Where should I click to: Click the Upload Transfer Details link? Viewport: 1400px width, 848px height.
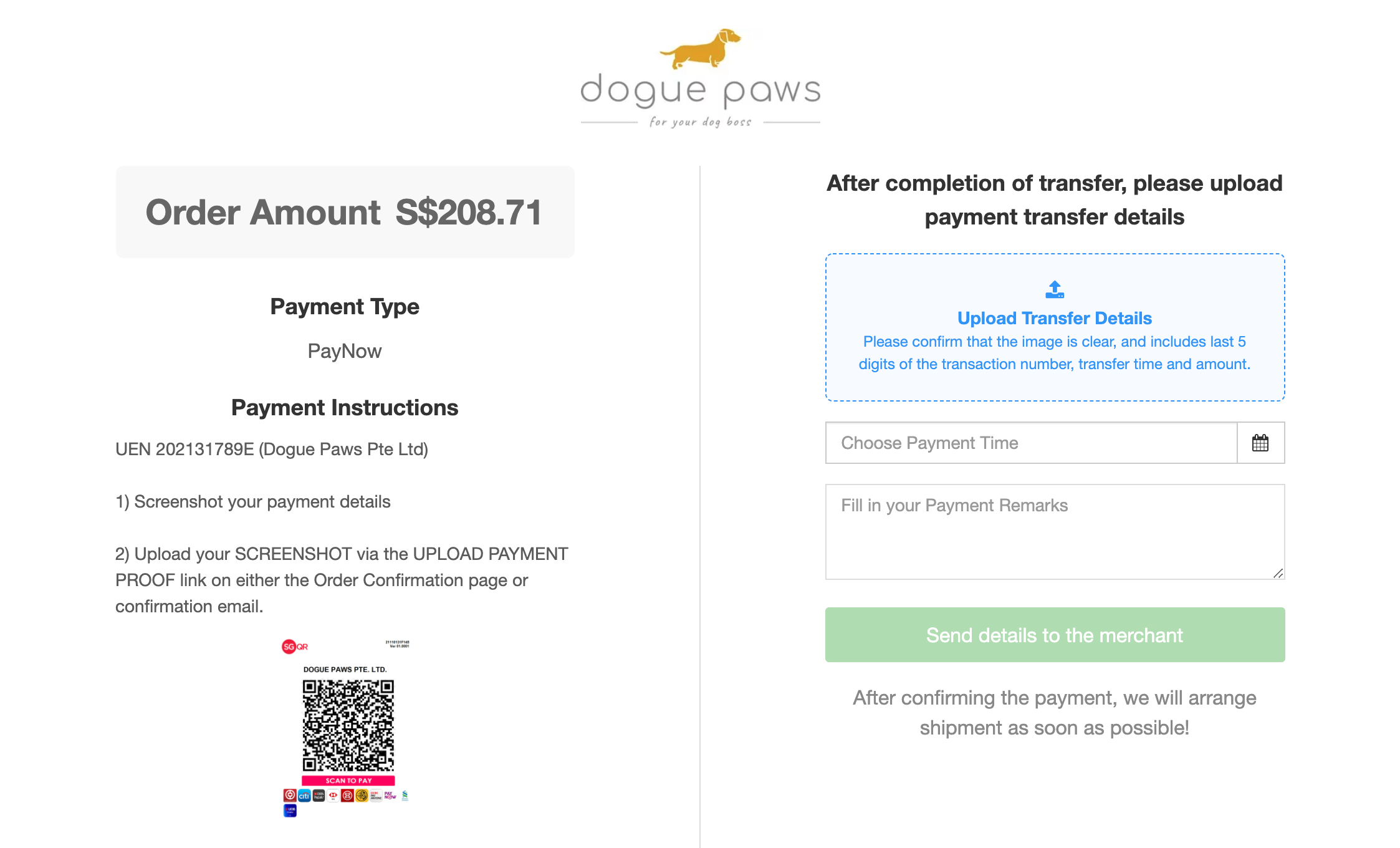tap(1055, 318)
